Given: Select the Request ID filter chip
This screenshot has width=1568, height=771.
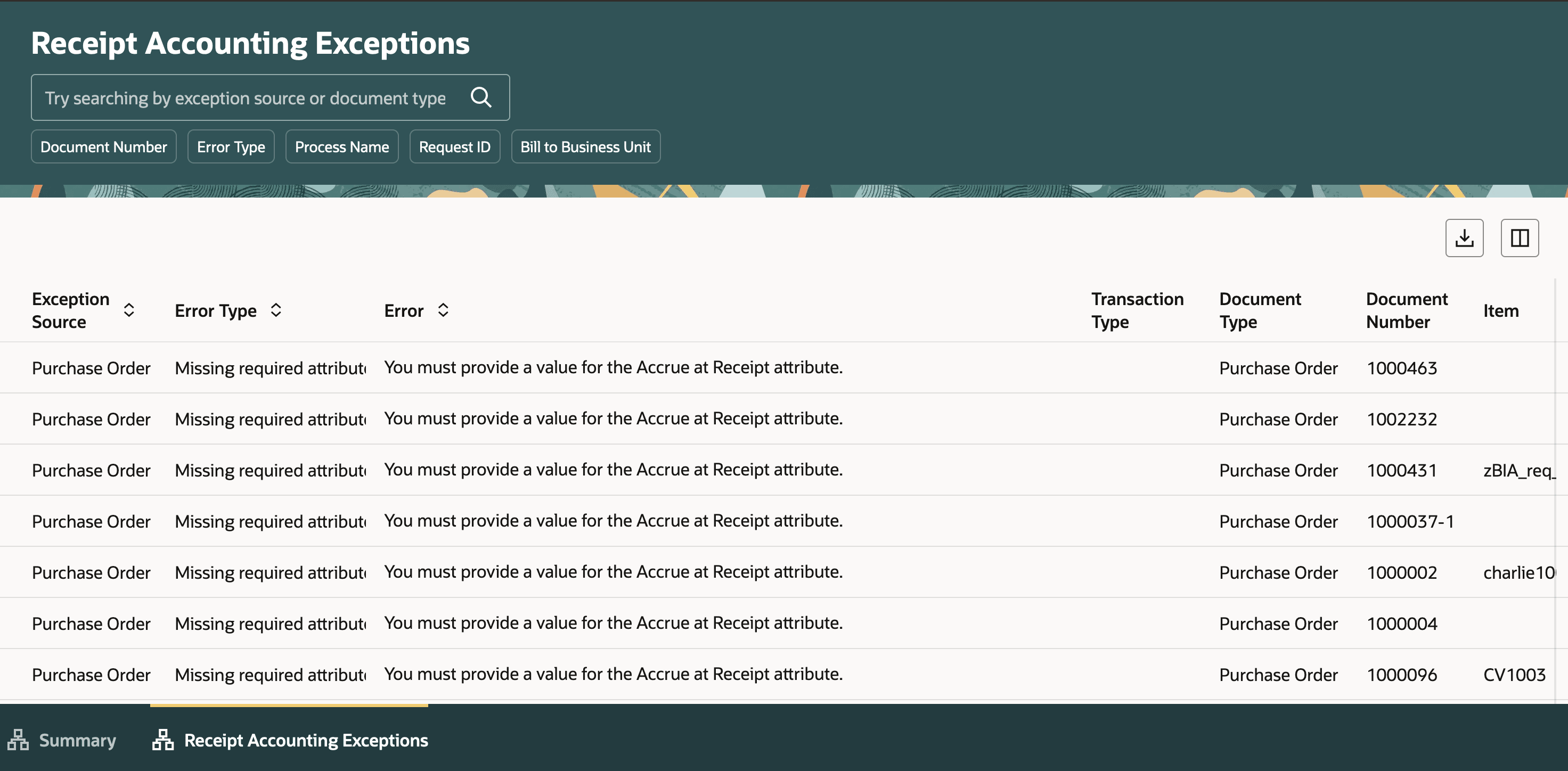Looking at the screenshot, I should [454, 146].
